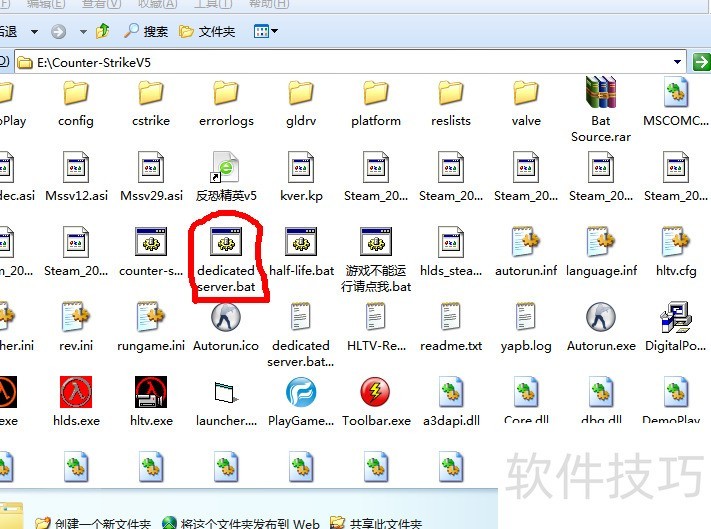Select the a3dapi.dll file
Viewport: 711px width, 529px height.
pos(451,402)
